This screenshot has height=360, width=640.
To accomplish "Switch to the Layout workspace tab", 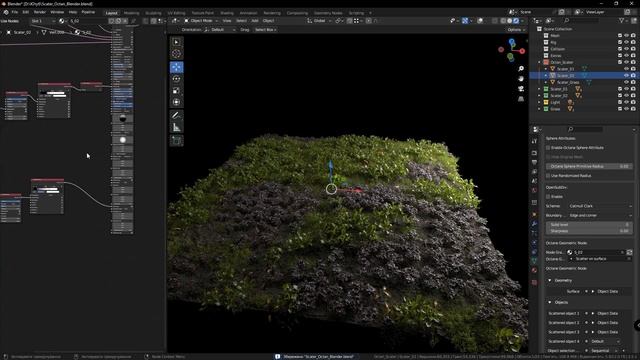I will pos(111,13).
